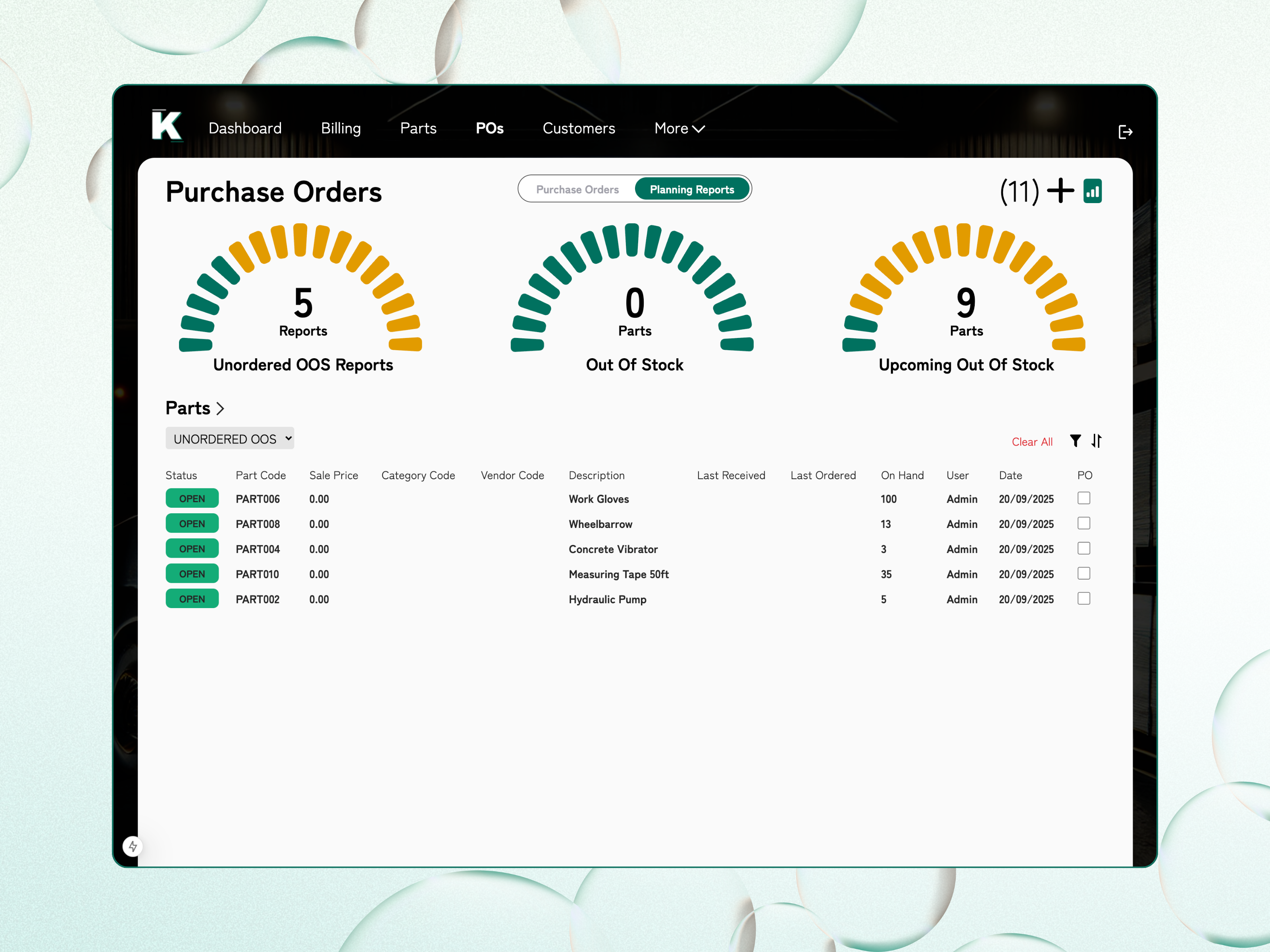Viewport: 1270px width, 952px height.
Task: Open the UNORDERED OOS dropdown
Action: point(230,438)
